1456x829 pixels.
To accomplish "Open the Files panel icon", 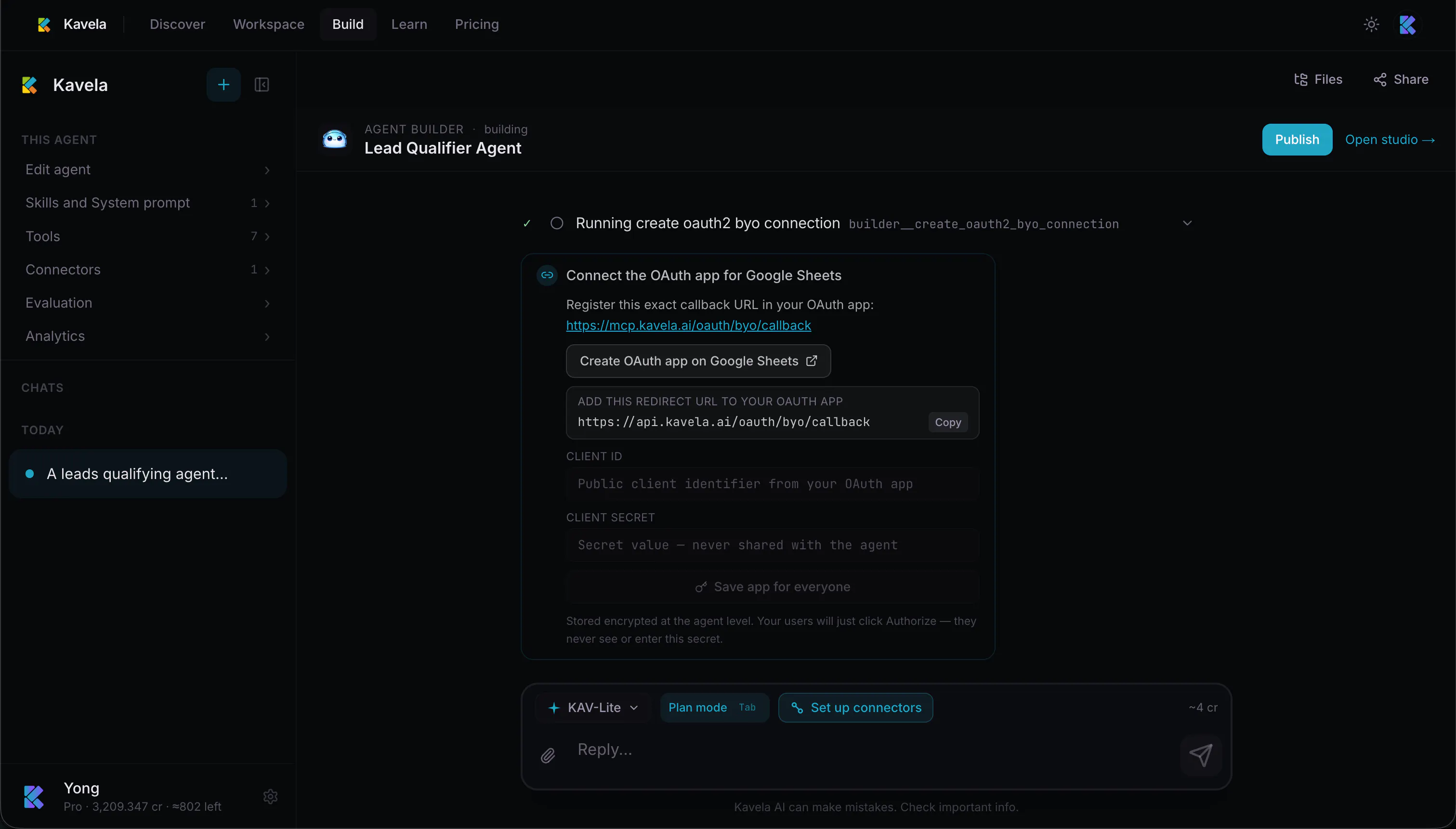I will (1300, 80).
